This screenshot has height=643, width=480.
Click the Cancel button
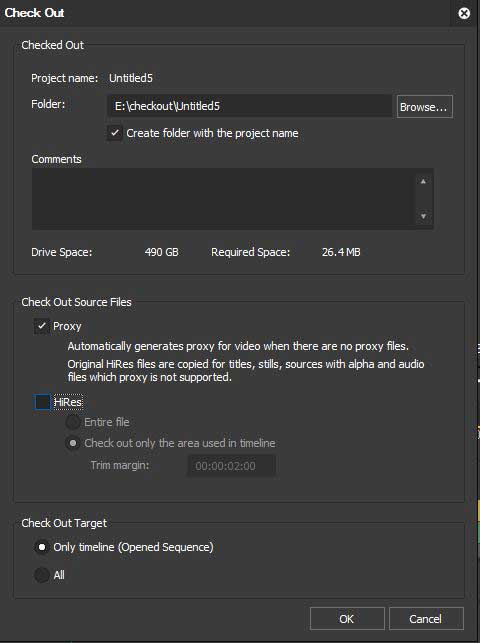click(x=426, y=618)
